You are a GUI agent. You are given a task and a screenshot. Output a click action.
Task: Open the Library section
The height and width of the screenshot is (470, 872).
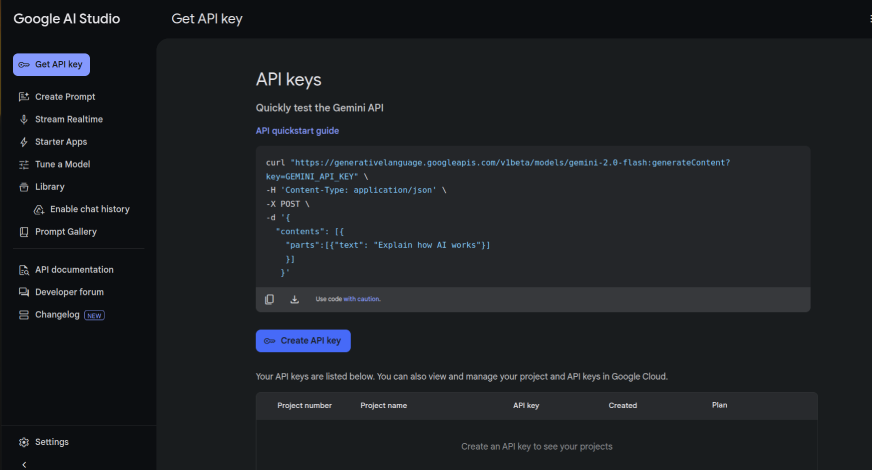coord(49,187)
